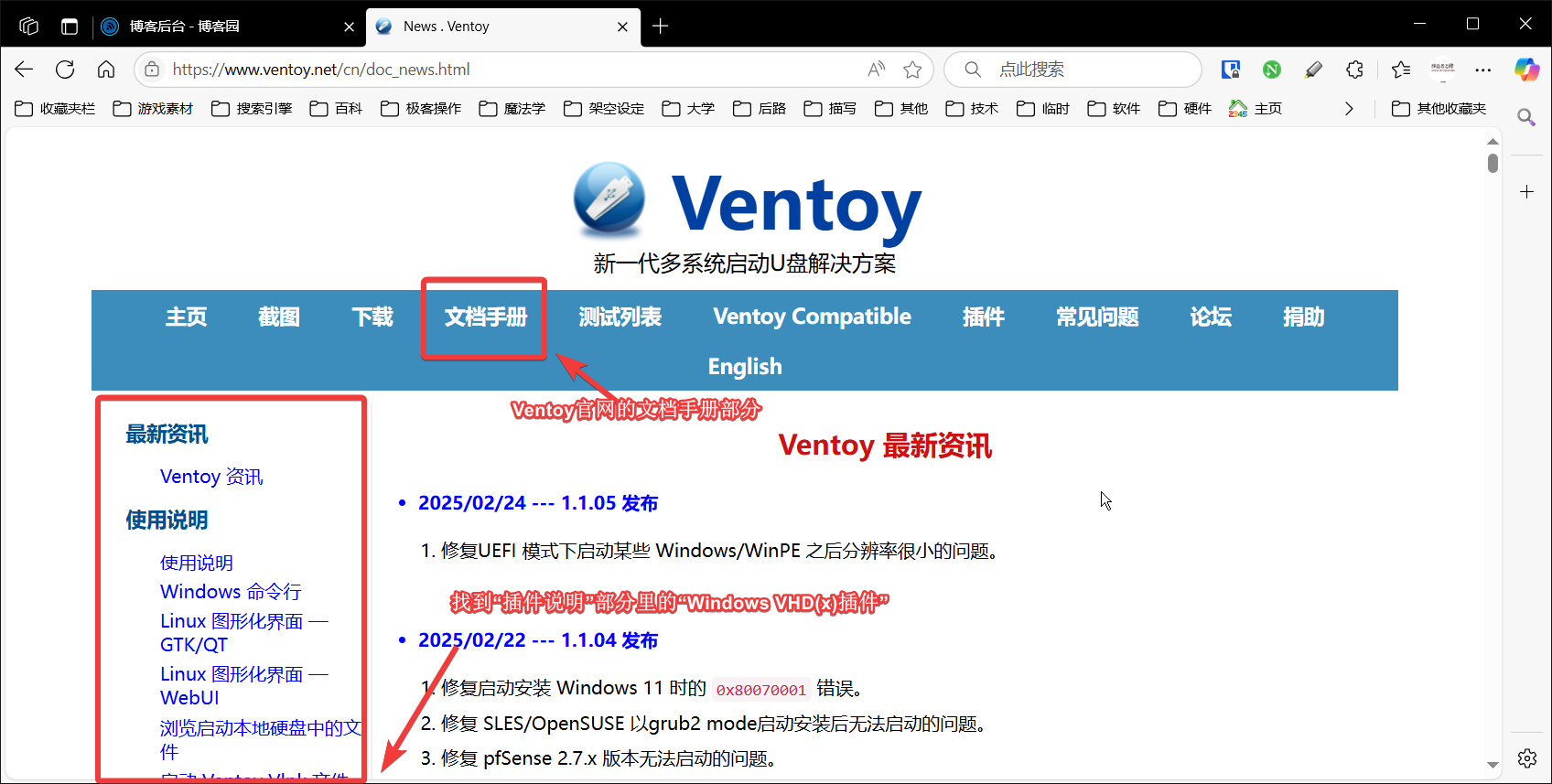This screenshot has width=1552, height=784.
Task: Add page to favorites star icon
Action: [x=912, y=70]
